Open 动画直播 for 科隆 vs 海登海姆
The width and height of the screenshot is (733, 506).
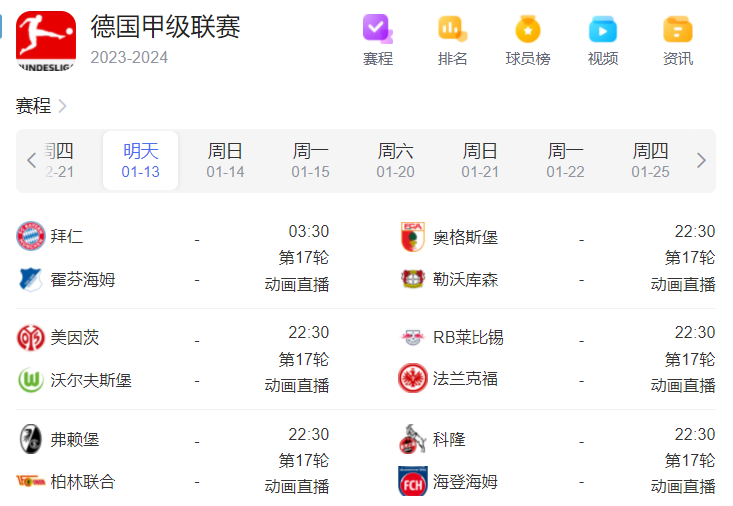[x=683, y=486]
